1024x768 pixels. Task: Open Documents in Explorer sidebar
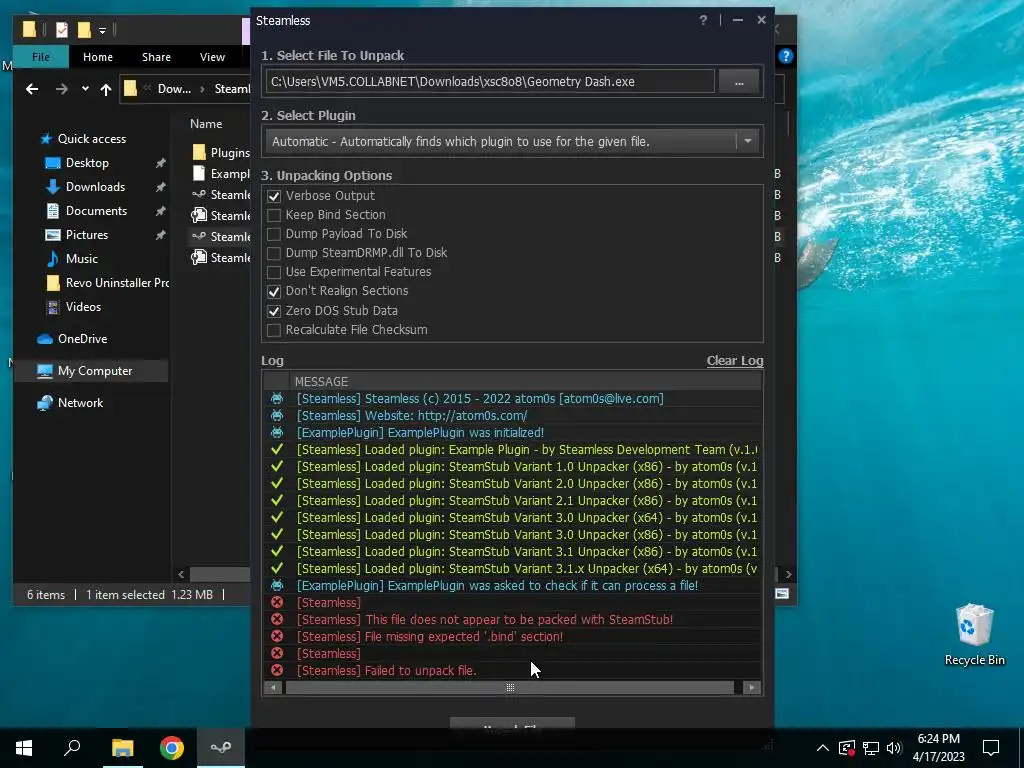tap(96, 211)
